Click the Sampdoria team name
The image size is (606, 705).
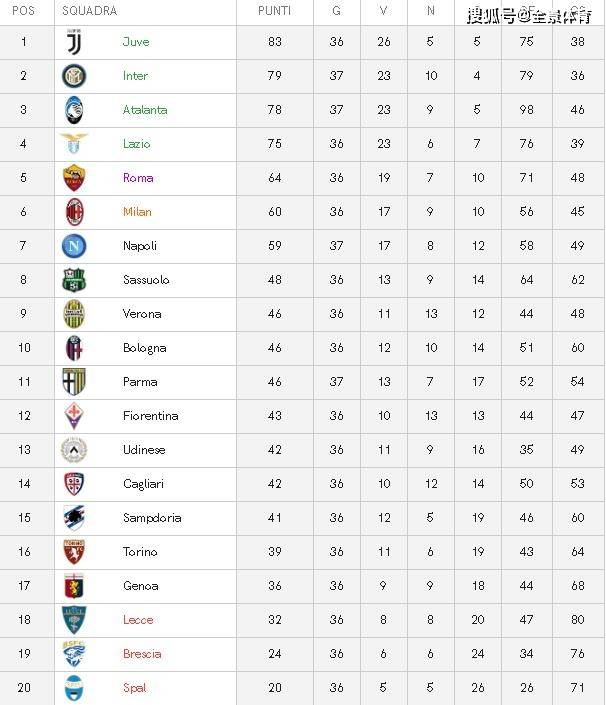[x=152, y=518]
